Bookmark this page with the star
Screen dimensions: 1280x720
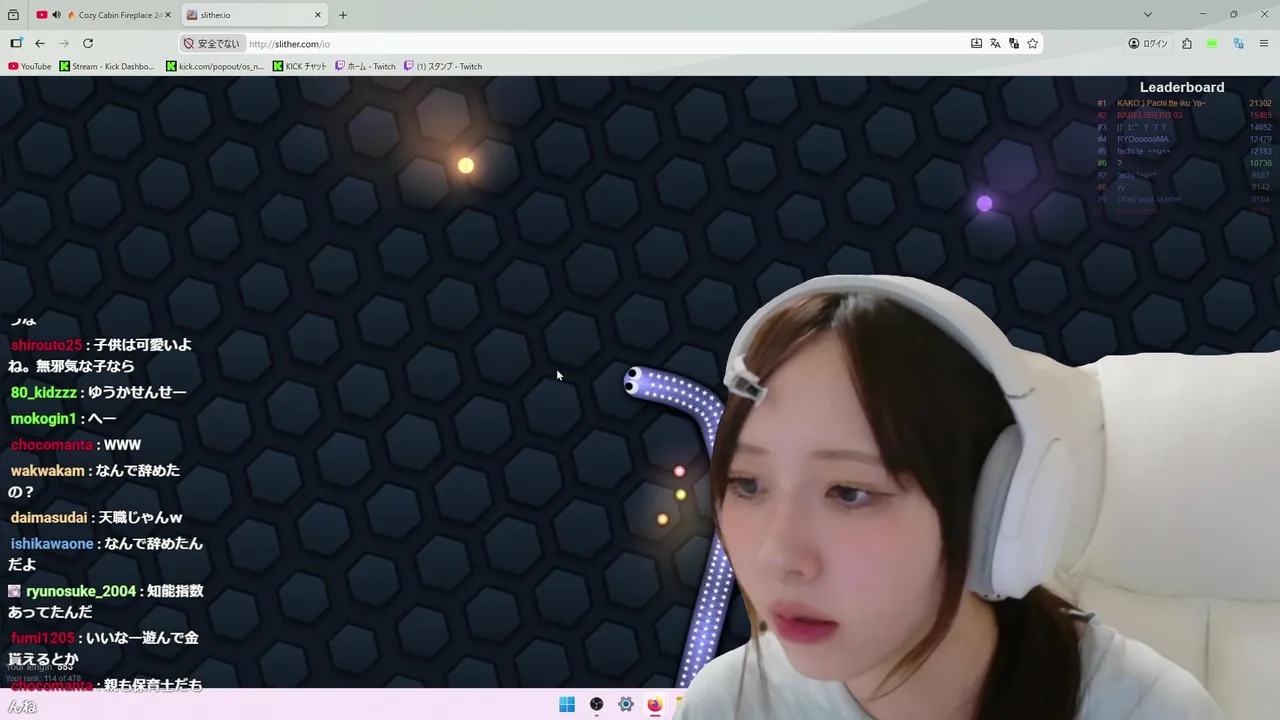(1033, 43)
